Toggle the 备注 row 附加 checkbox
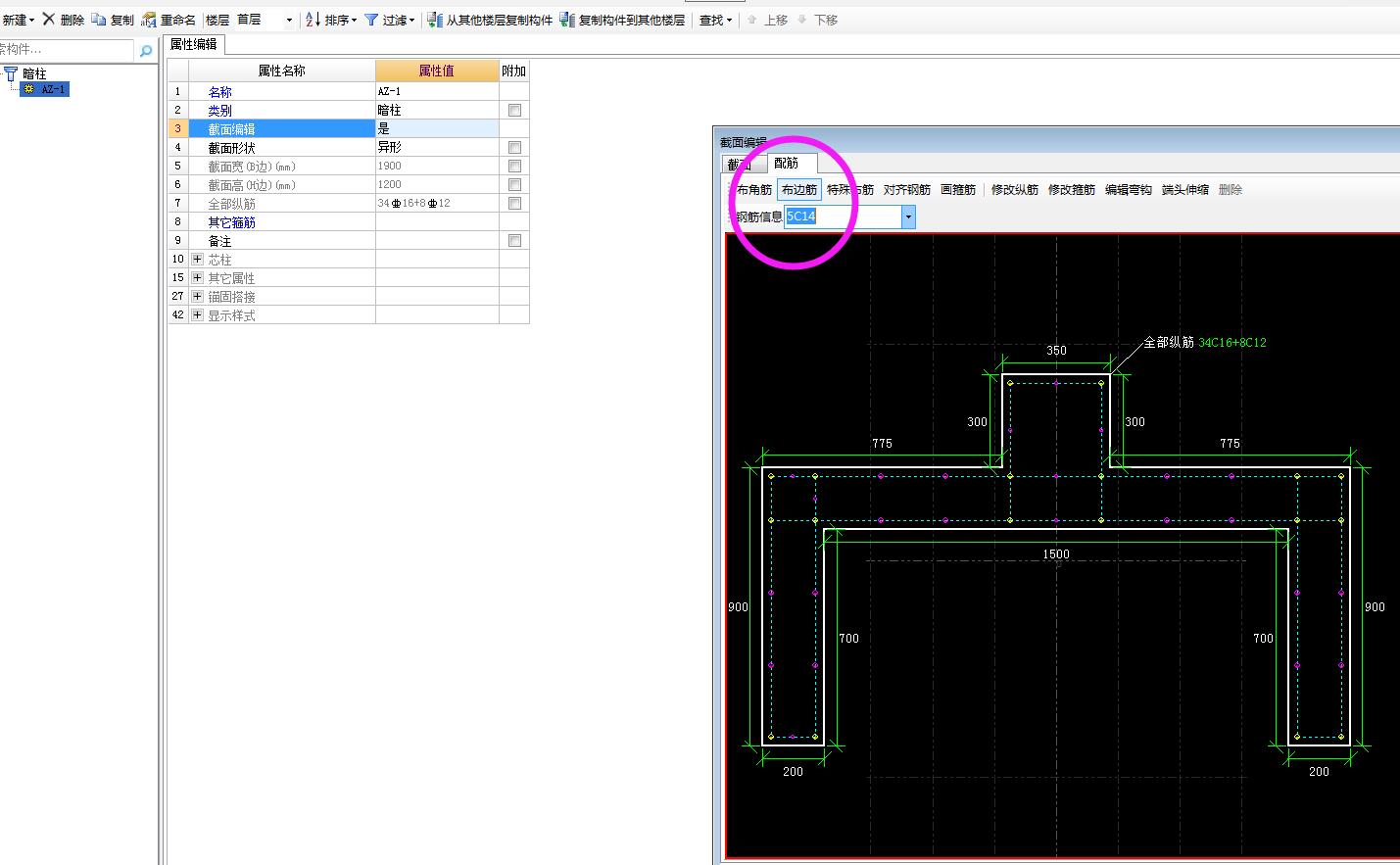The image size is (1400, 865). (514, 240)
